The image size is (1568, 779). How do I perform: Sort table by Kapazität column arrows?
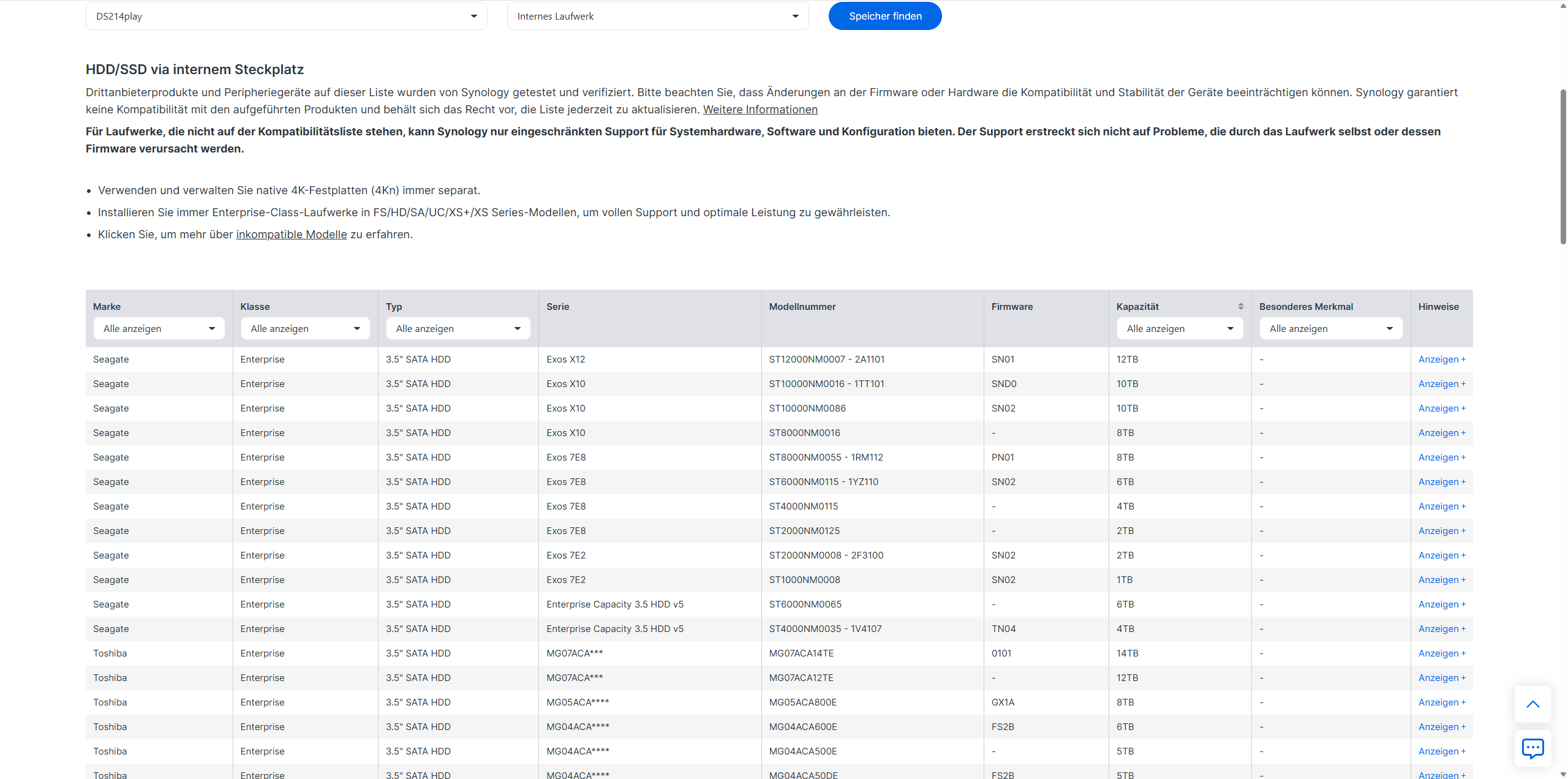point(1240,306)
